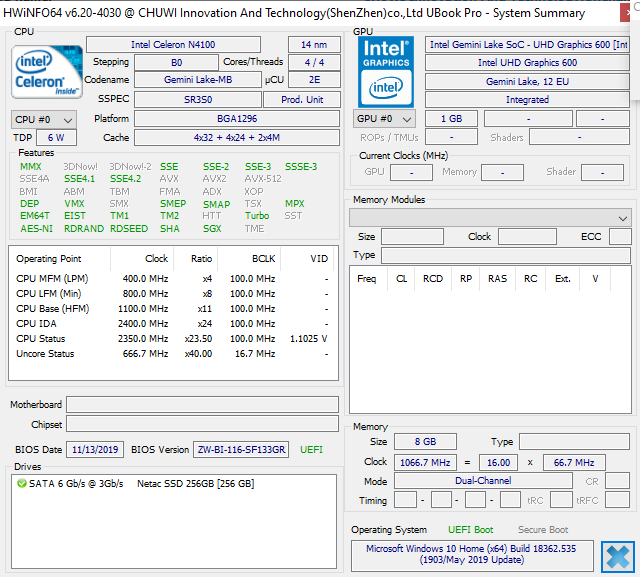The image size is (640, 577).
Task: Select the CPU Status row
Action: click(173, 339)
